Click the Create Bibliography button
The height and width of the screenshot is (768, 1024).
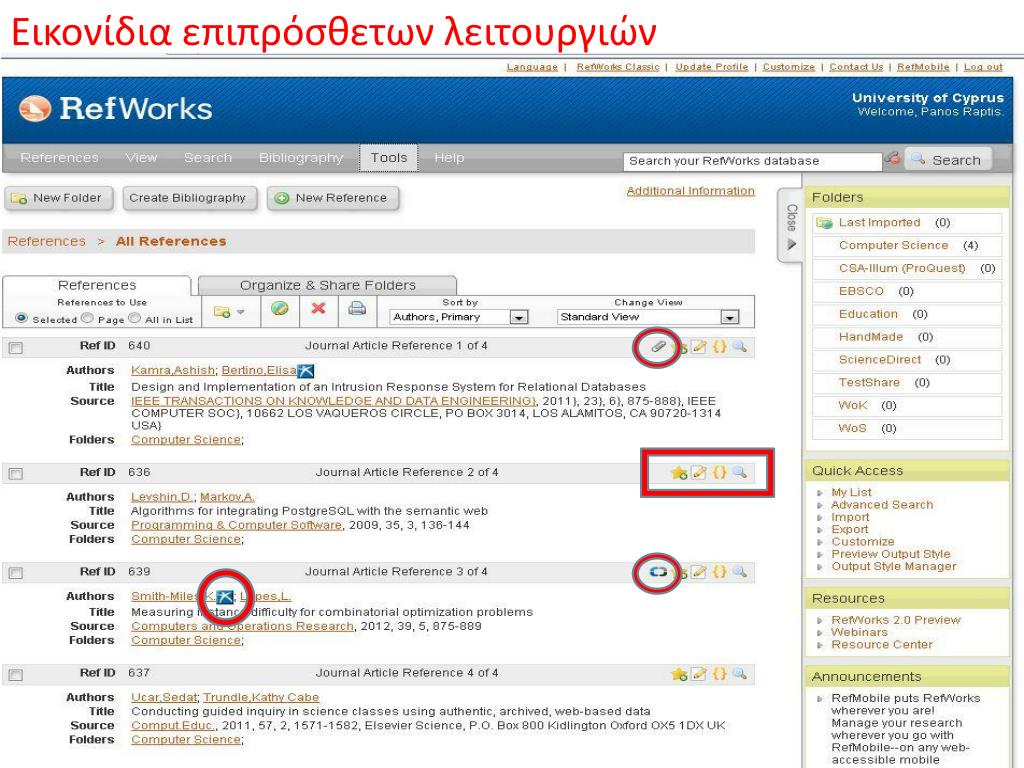[188, 198]
